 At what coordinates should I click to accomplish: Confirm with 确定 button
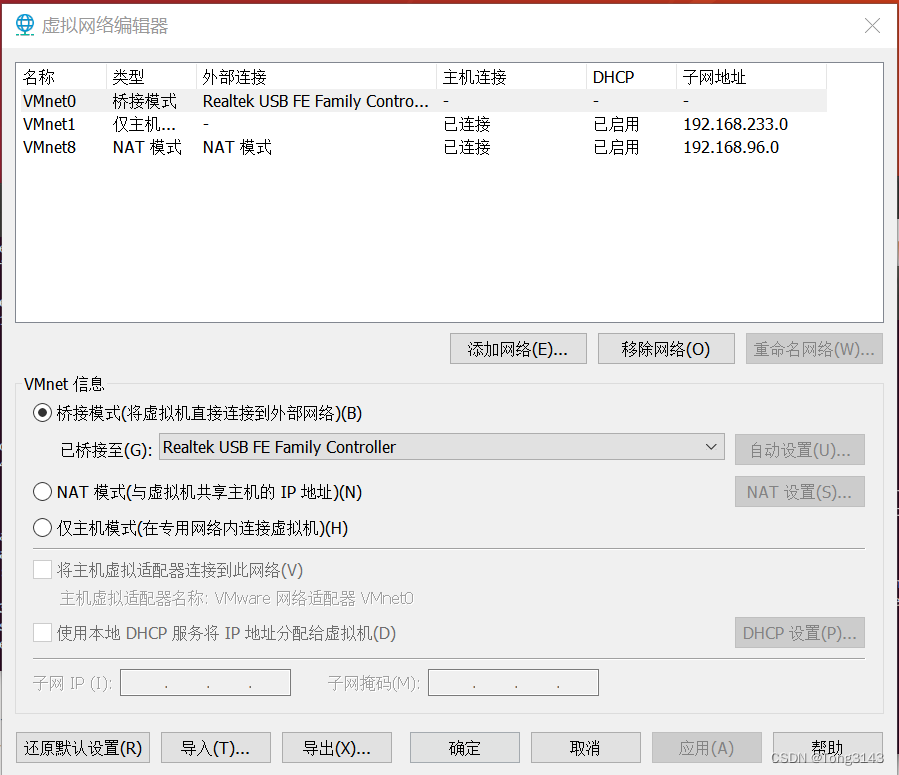pos(465,747)
